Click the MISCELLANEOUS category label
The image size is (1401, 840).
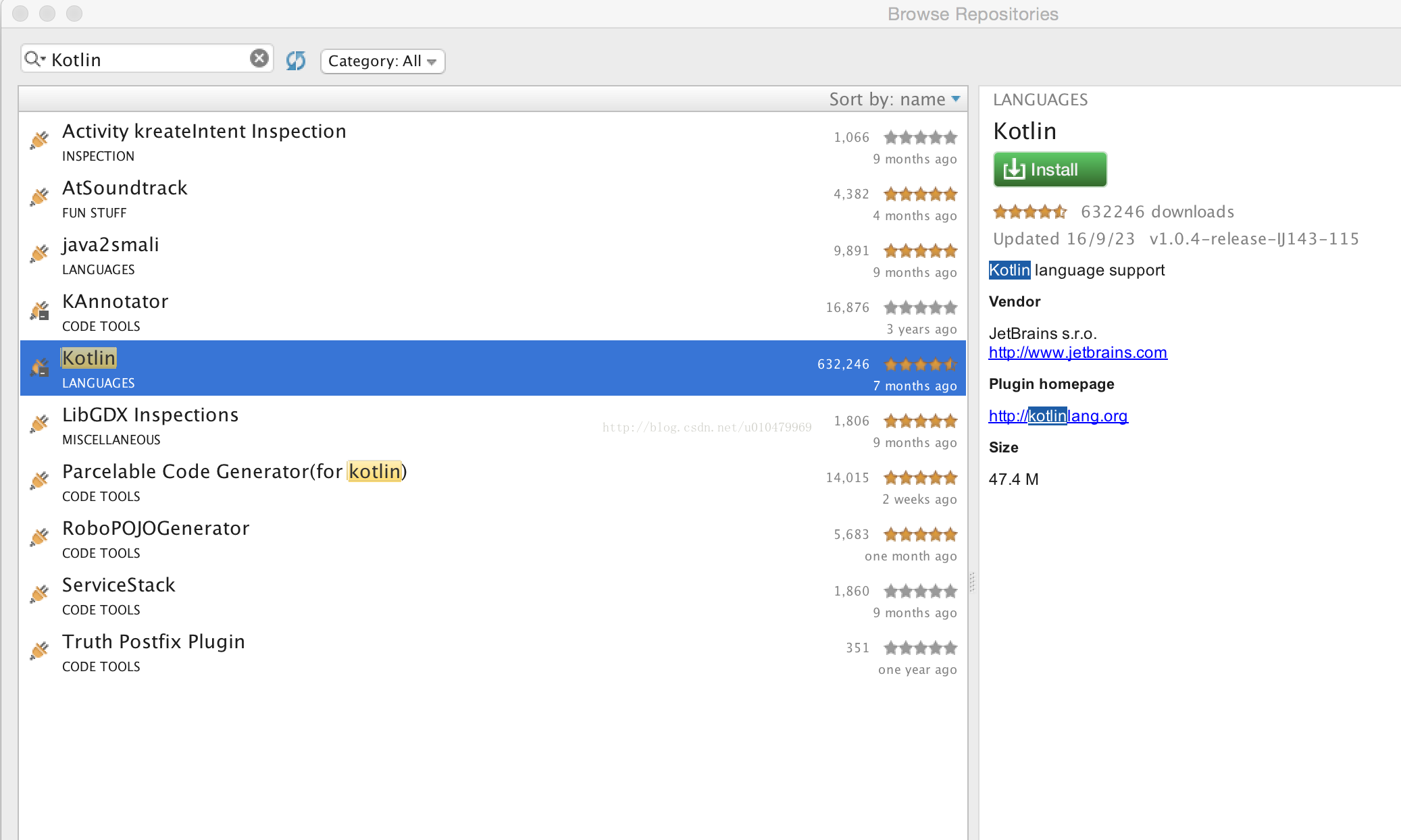(111, 440)
